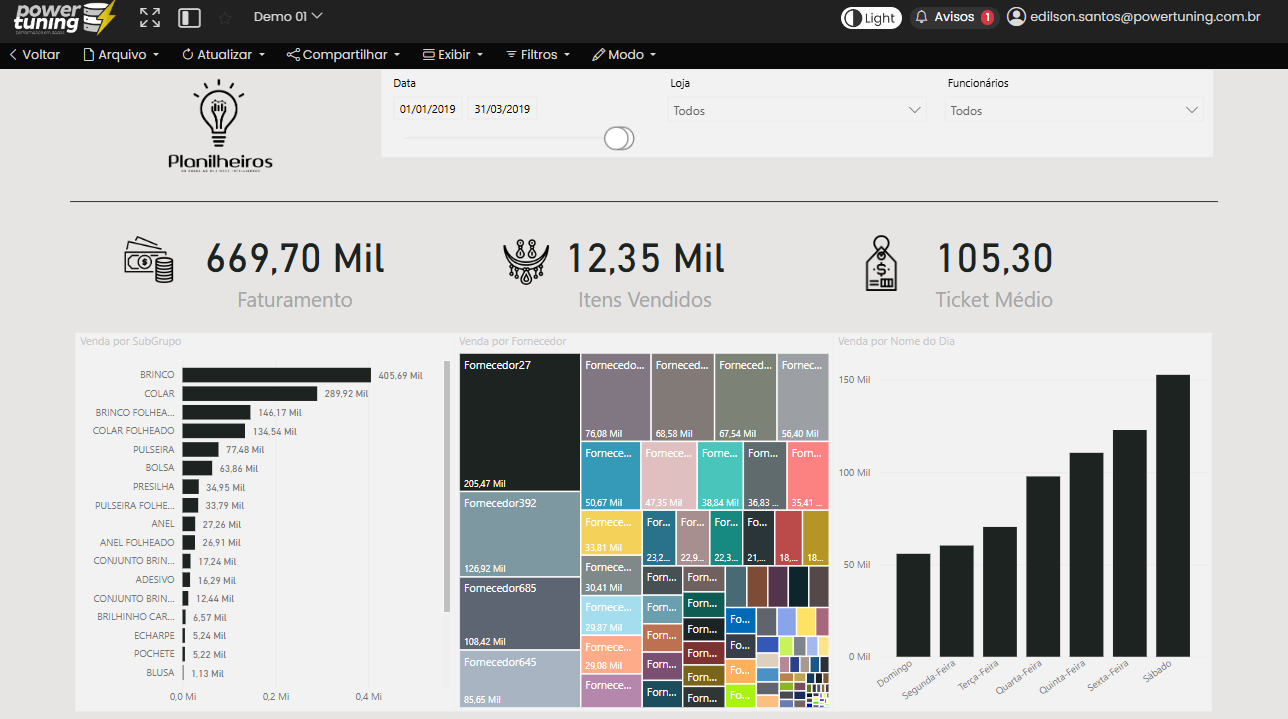
Task: Expand the Loja filter dropdown
Action: 797,110
